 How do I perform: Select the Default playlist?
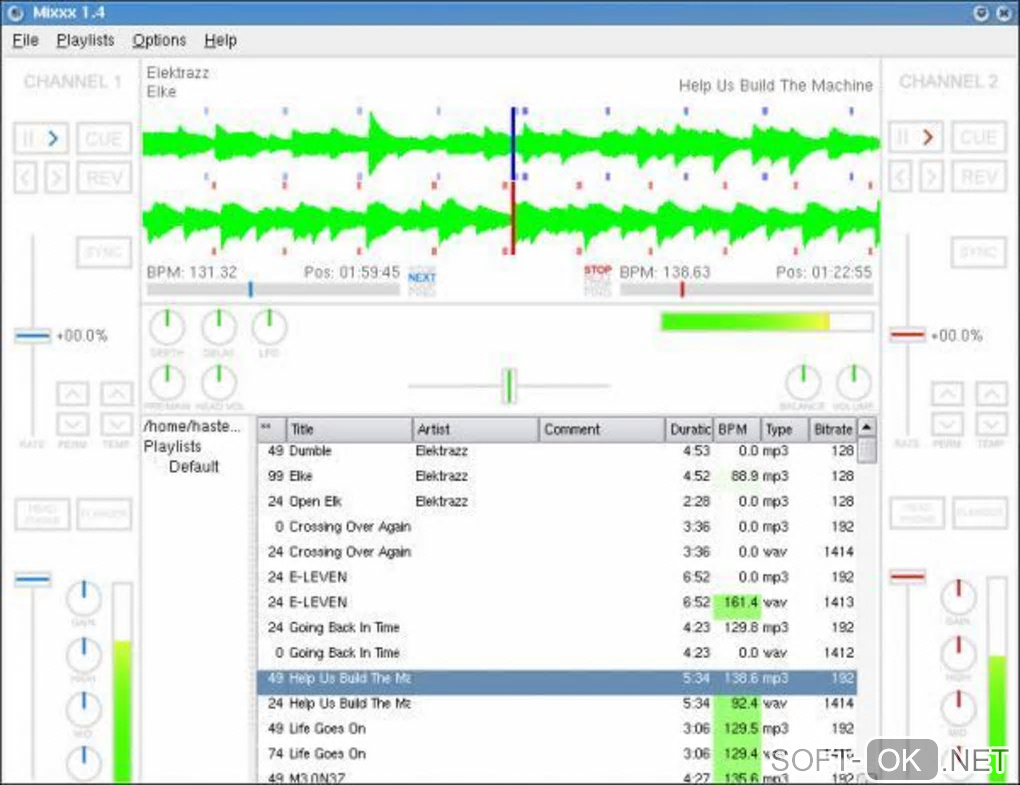[x=194, y=467]
